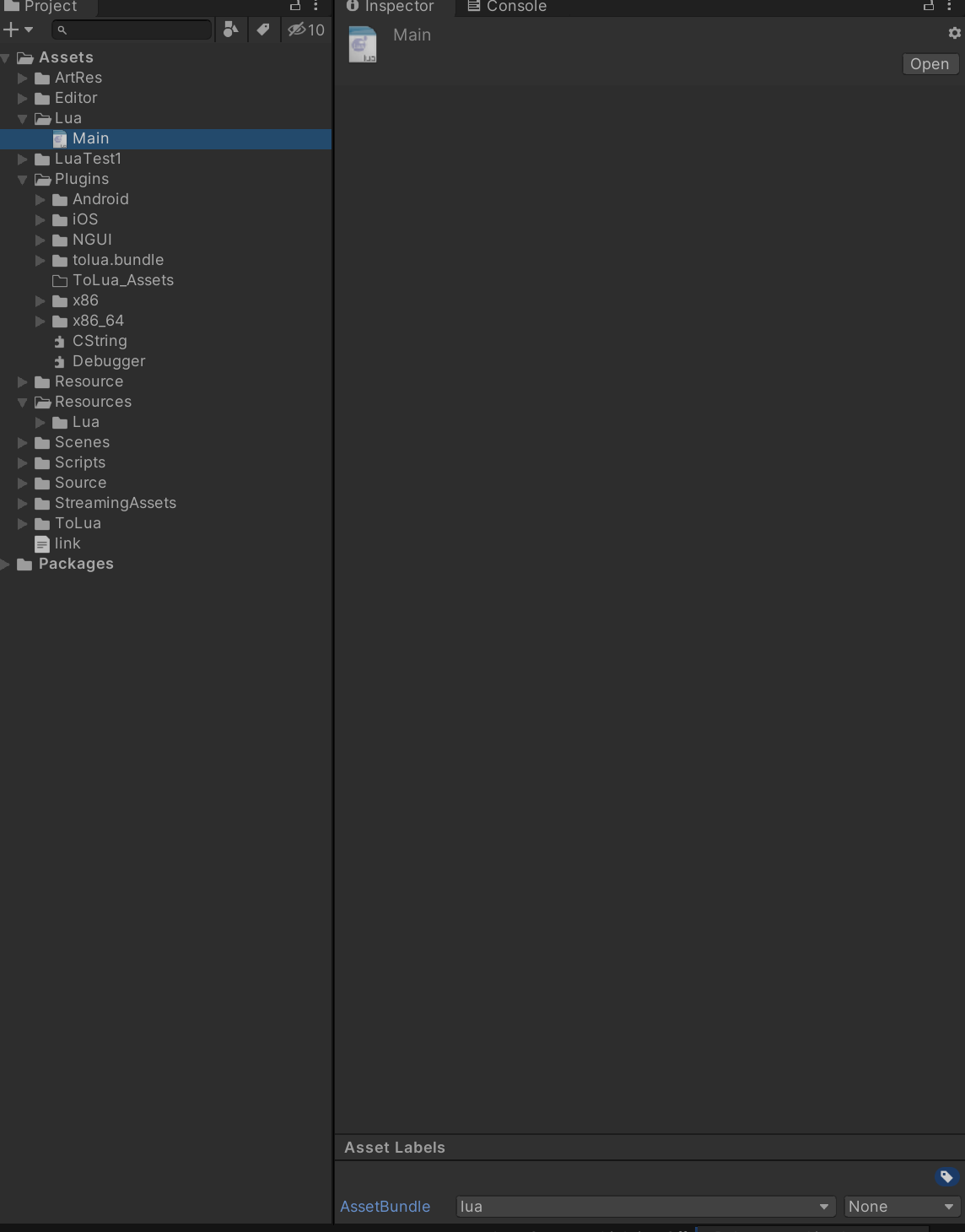Viewport: 965px width, 1232px height.
Task: Open the AssetBundle variant dropdown showing None
Action: (x=900, y=1207)
